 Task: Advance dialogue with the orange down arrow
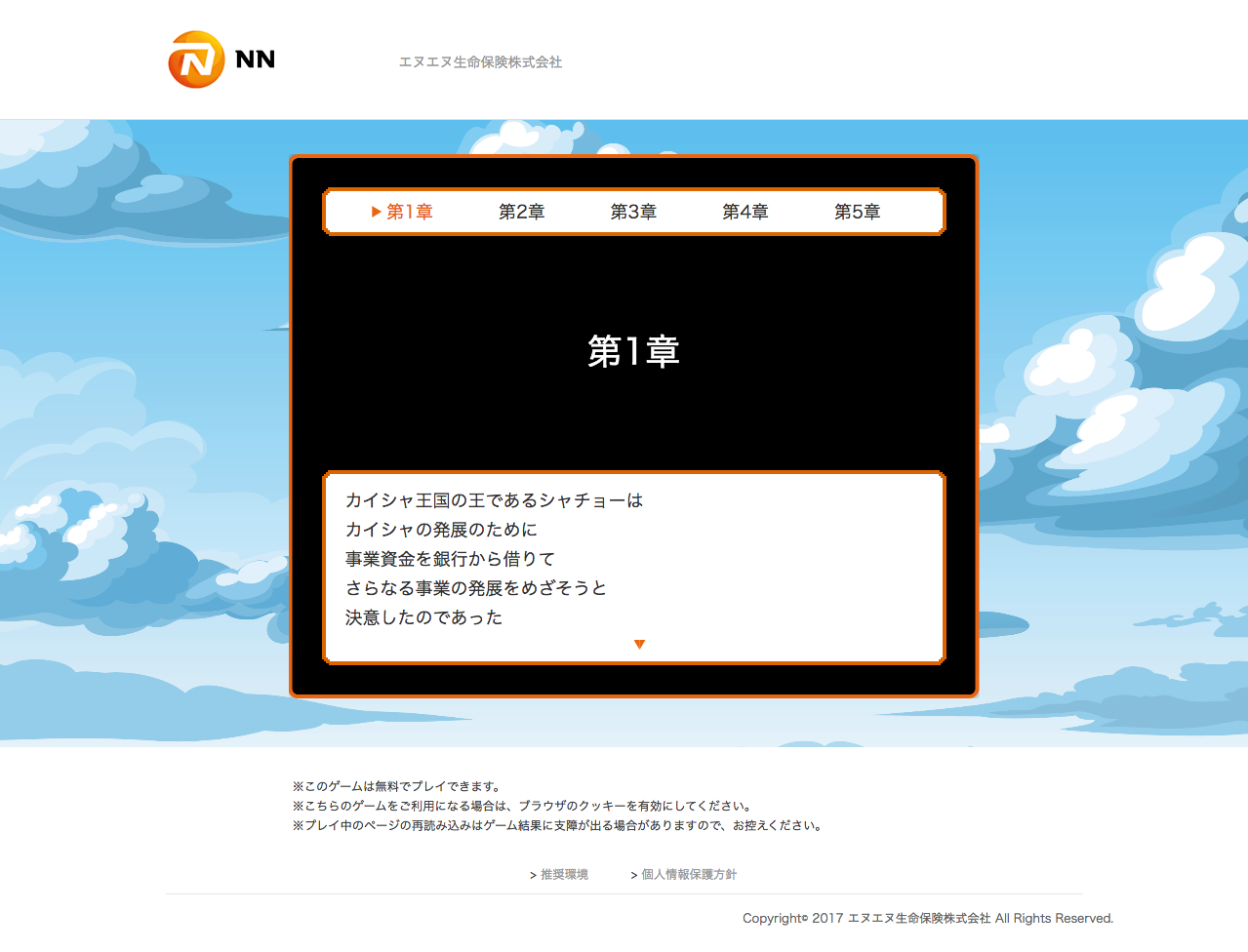[639, 644]
